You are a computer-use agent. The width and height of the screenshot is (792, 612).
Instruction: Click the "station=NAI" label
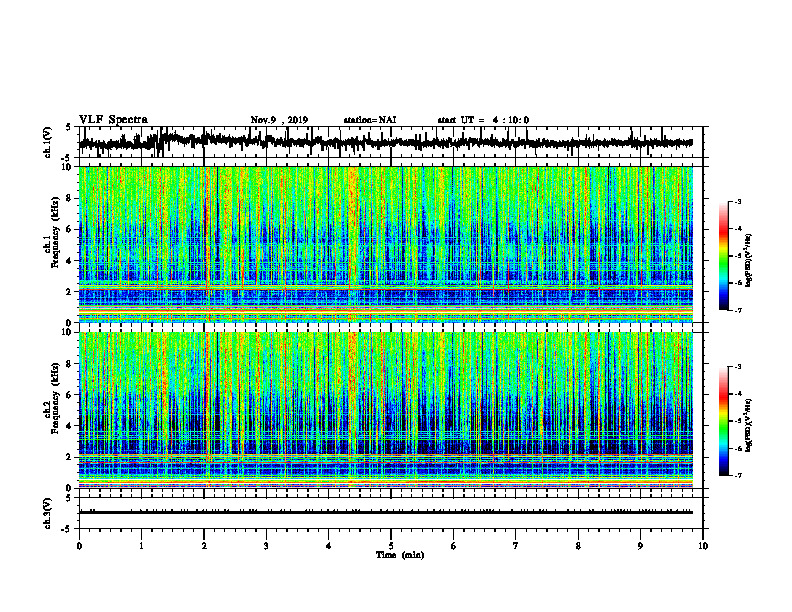(370, 120)
